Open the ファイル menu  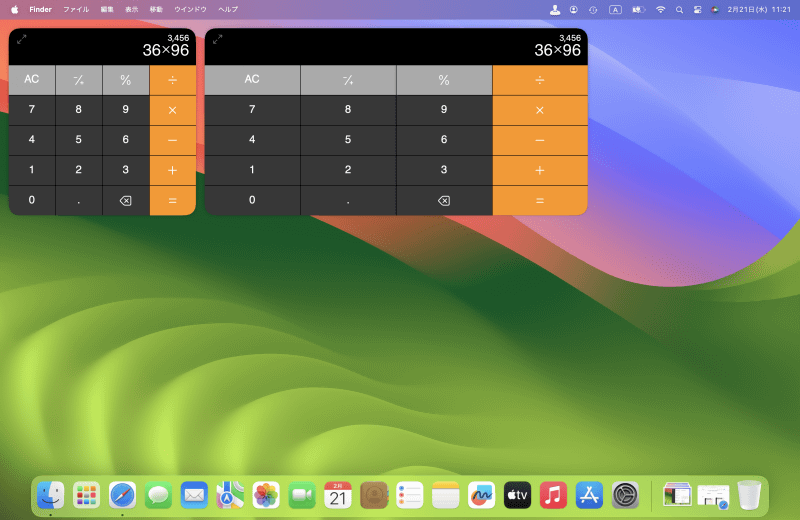pyautogui.click(x=76, y=9)
